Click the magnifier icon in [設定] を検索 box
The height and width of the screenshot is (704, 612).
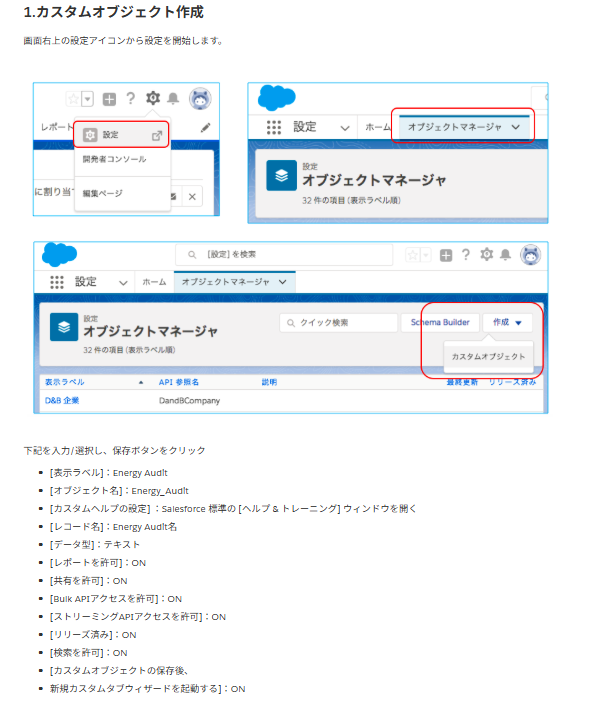point(192,255)
